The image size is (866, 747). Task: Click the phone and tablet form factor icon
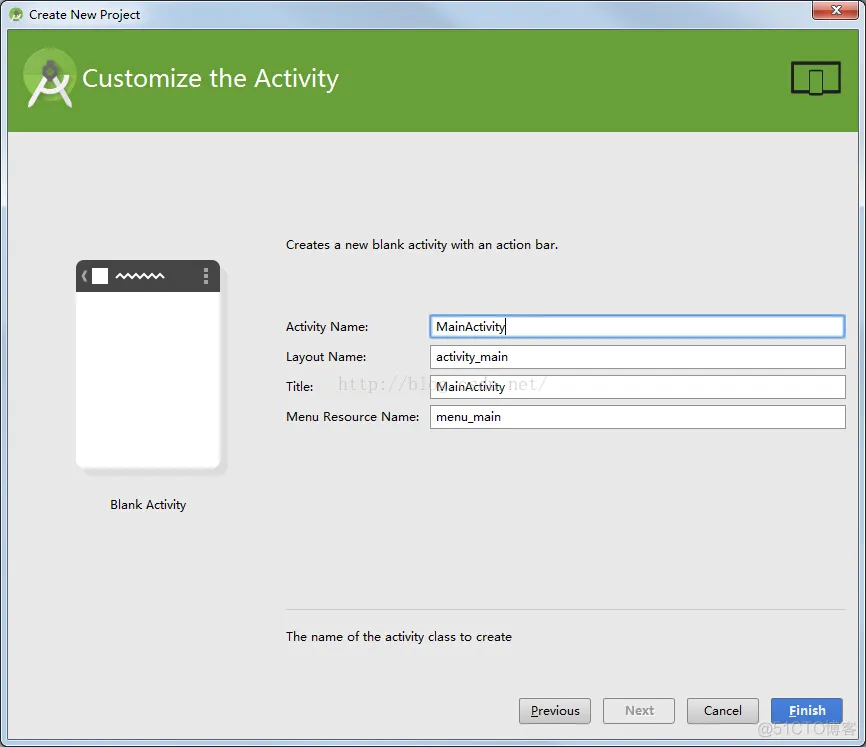(x=816, y=78)
